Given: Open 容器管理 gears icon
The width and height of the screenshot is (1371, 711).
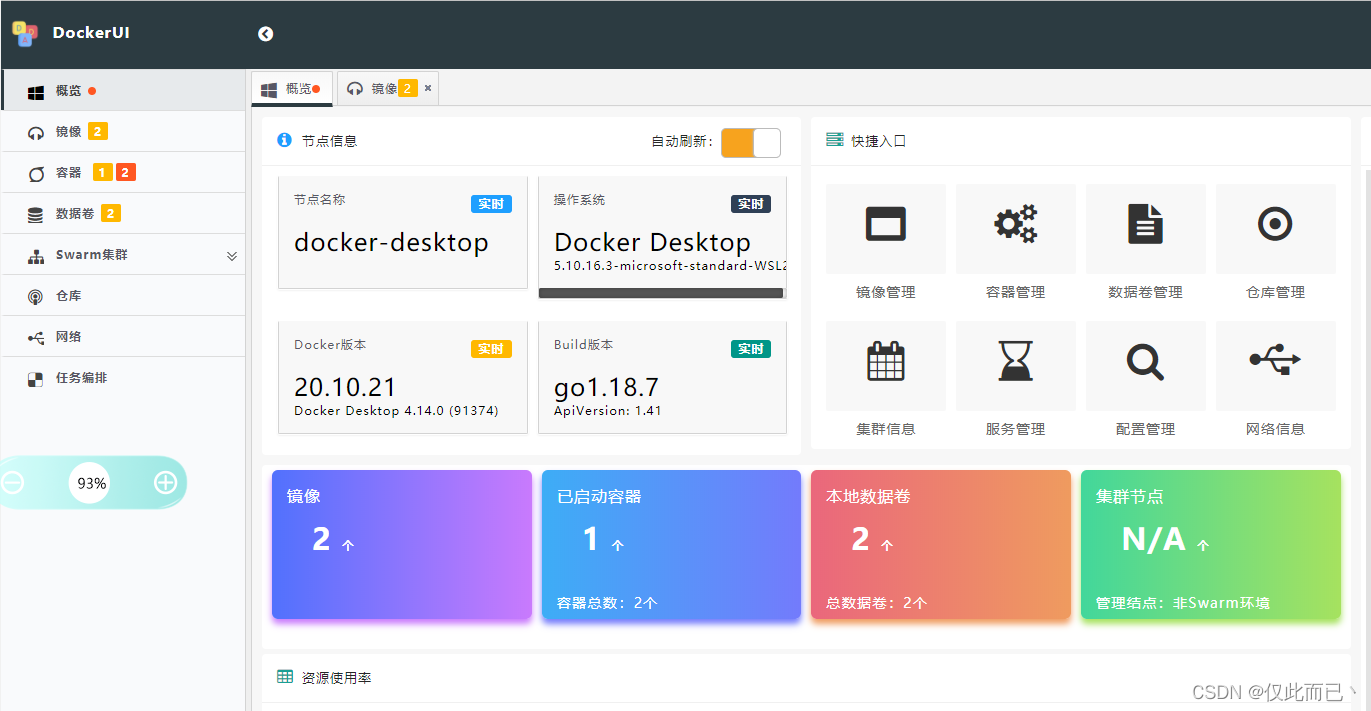Looking at the screenshot, I should tap(1016, 224).
